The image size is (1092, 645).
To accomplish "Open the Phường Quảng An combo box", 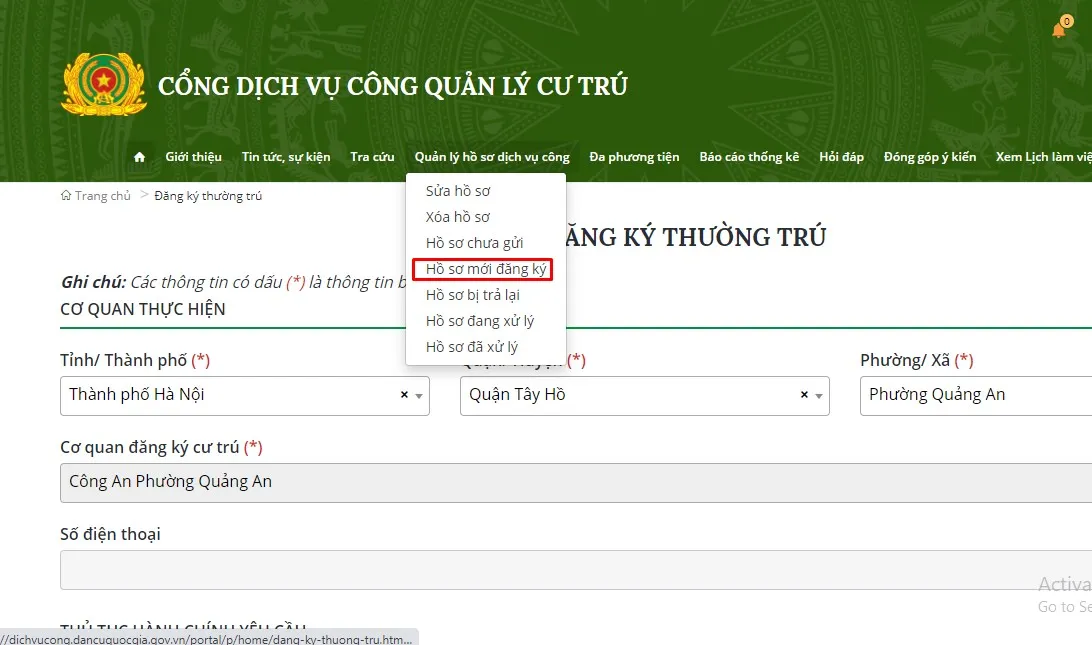I will (975, 395).
